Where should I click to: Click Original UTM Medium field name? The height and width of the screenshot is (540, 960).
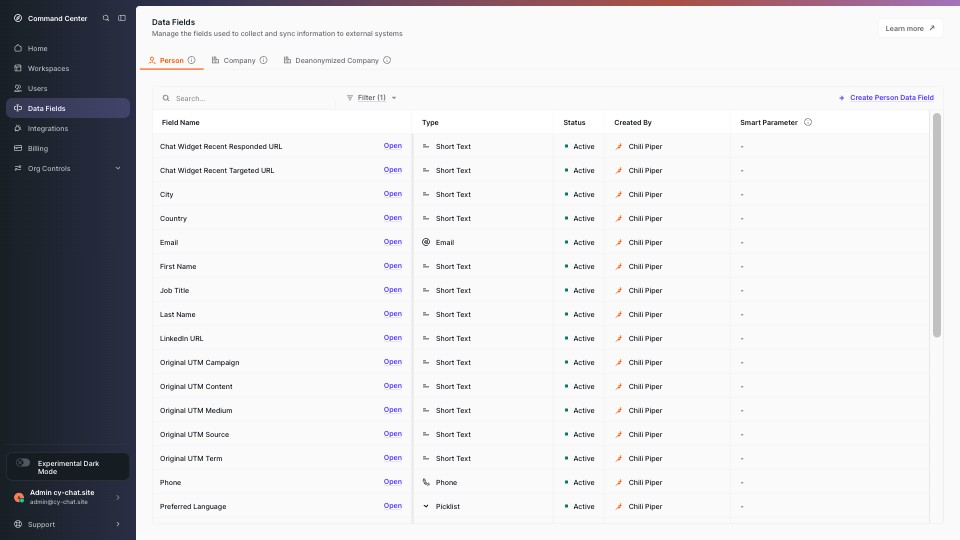tap(196, 411)
